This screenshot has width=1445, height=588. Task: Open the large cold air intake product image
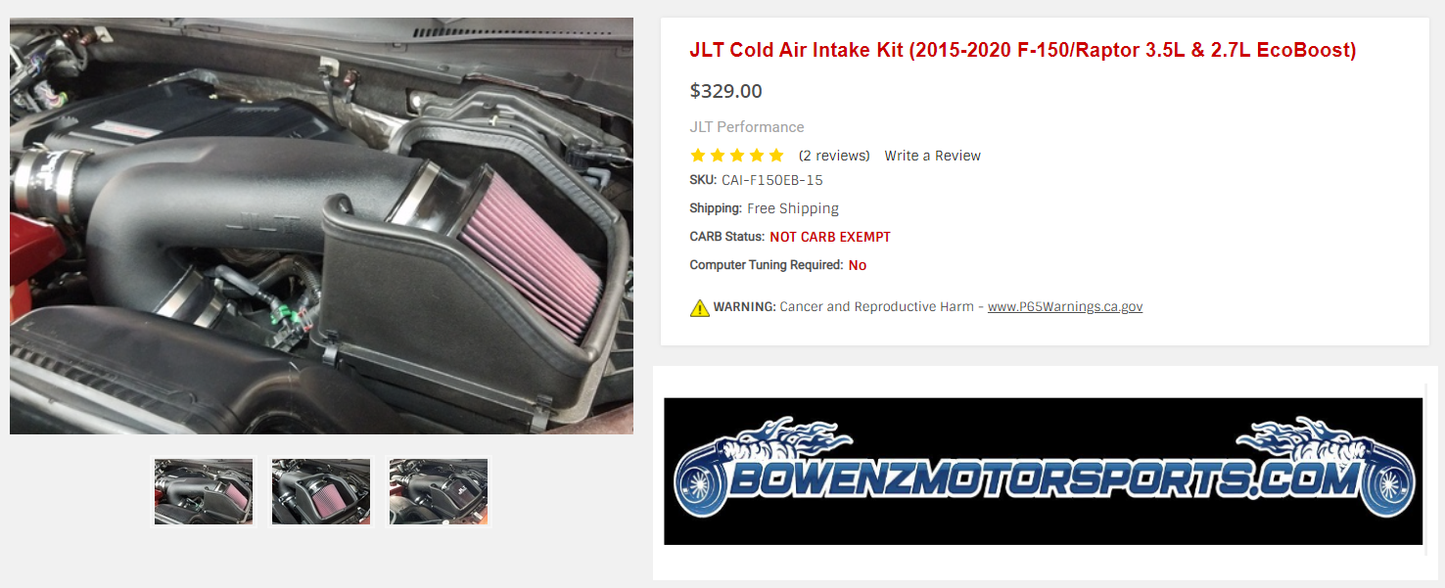321,226
